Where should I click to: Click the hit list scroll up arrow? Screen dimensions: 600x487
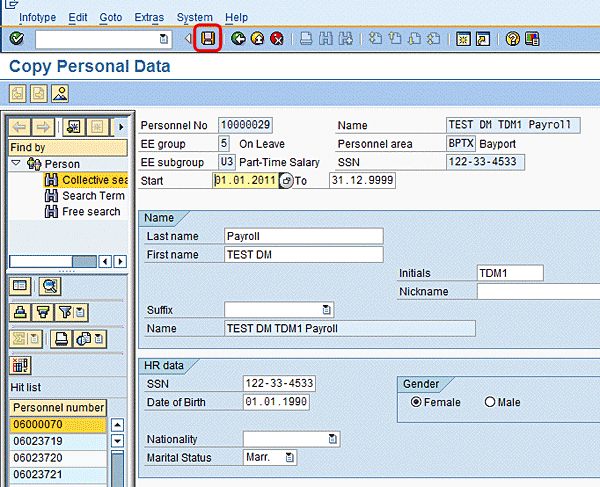click(x=117, y=425)
